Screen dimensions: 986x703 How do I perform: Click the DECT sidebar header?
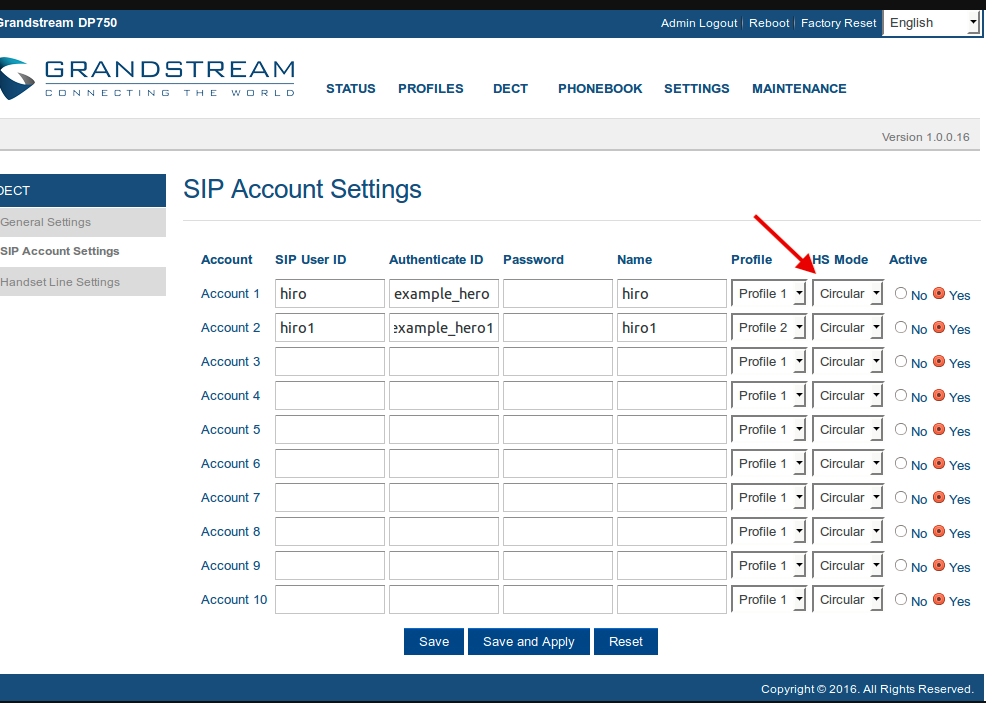pos(82,191)
